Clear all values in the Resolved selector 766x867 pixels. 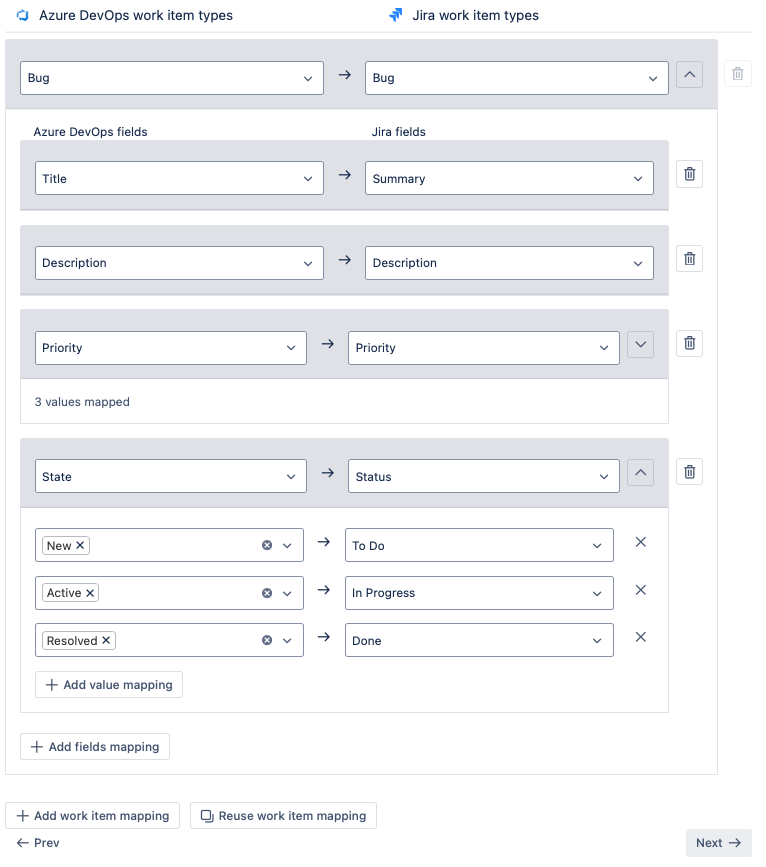[267, 641]
